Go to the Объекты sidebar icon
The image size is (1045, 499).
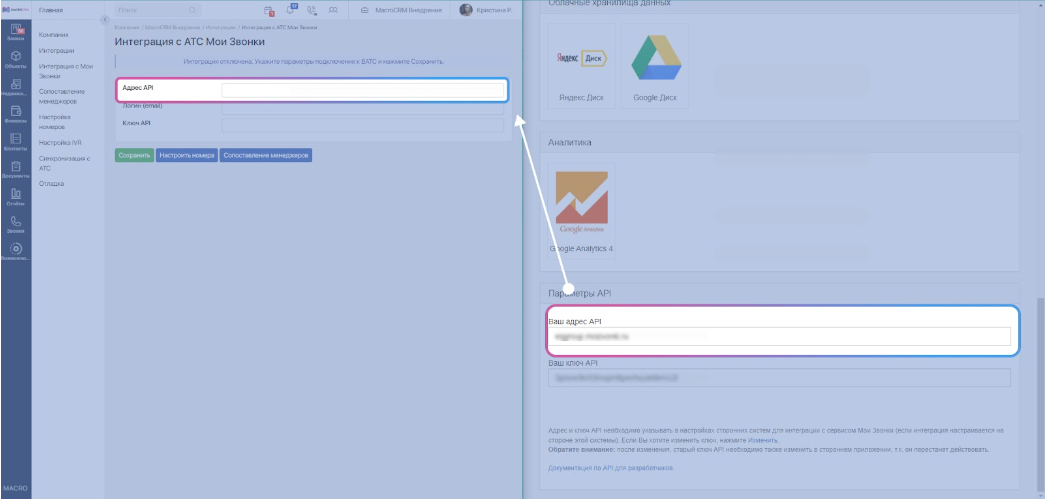17,59
